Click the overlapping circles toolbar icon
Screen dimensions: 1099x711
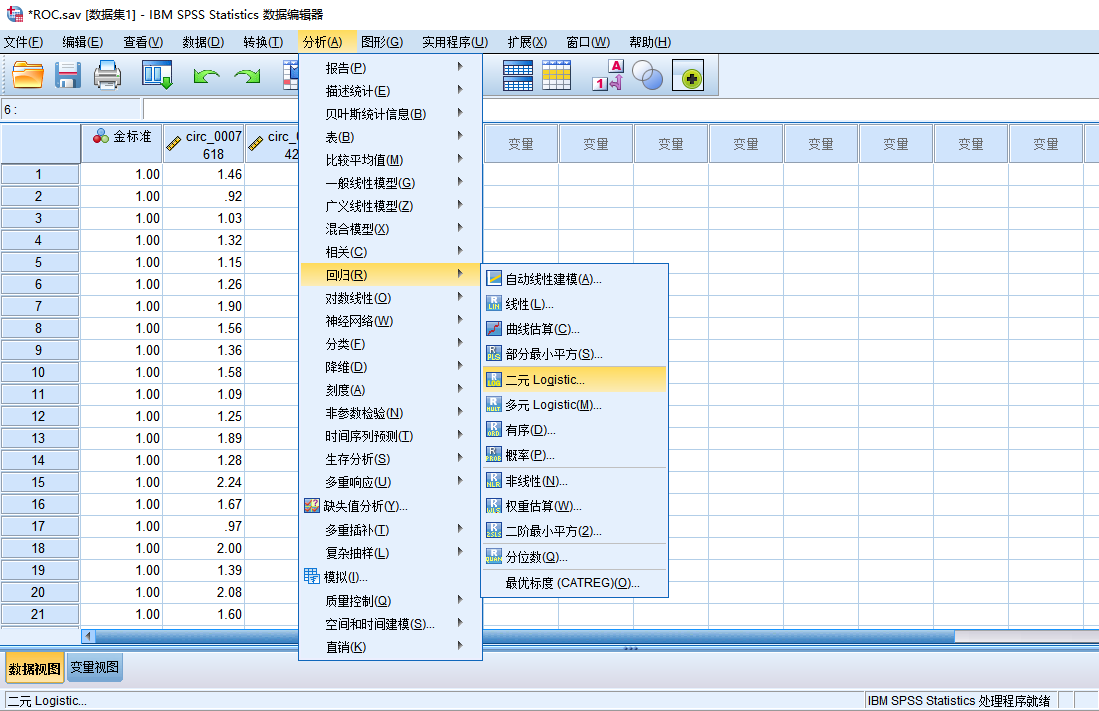(x=648, y=75)
